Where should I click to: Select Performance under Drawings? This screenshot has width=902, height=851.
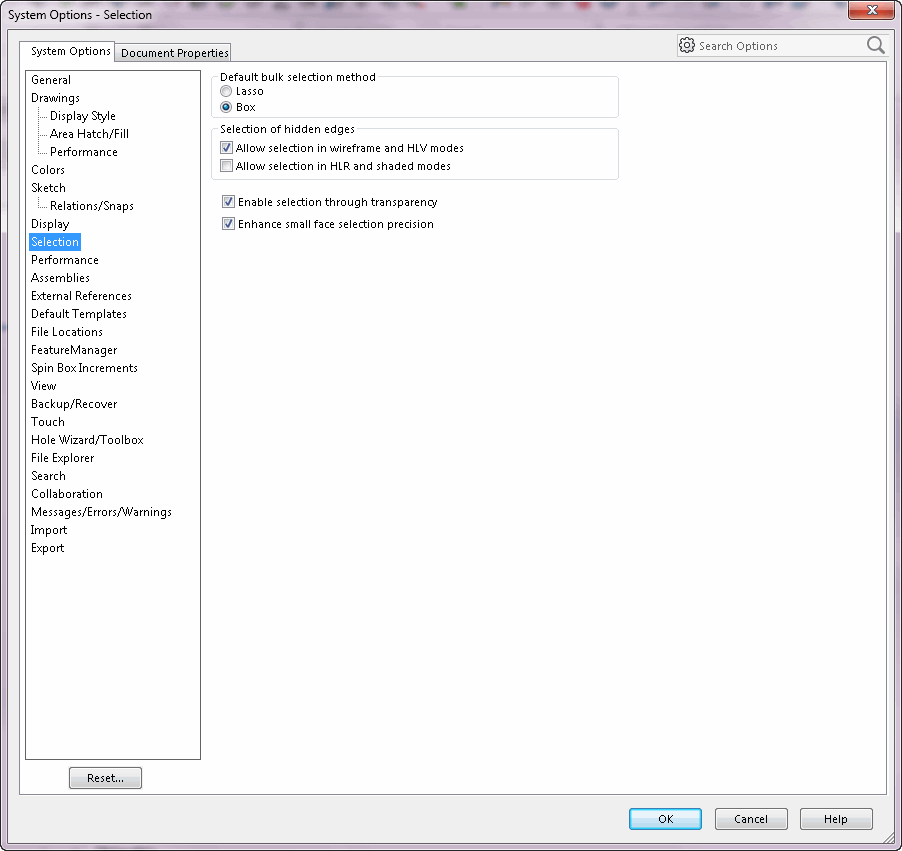coord(83,152)
